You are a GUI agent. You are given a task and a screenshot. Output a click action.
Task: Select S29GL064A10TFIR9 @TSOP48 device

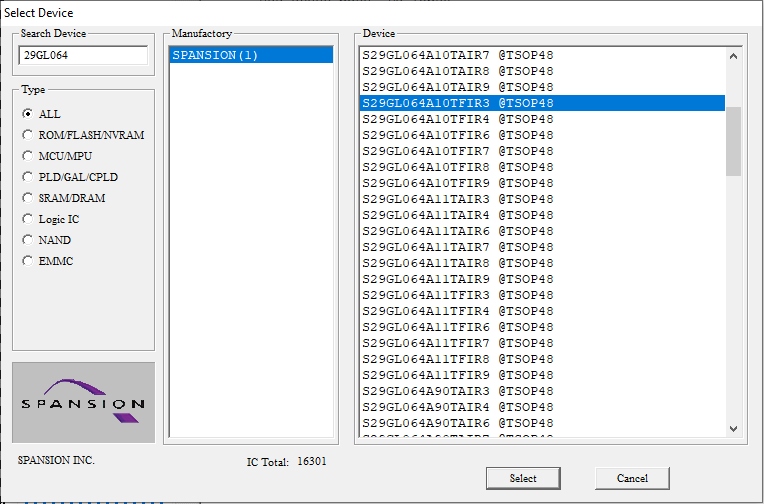542,183
